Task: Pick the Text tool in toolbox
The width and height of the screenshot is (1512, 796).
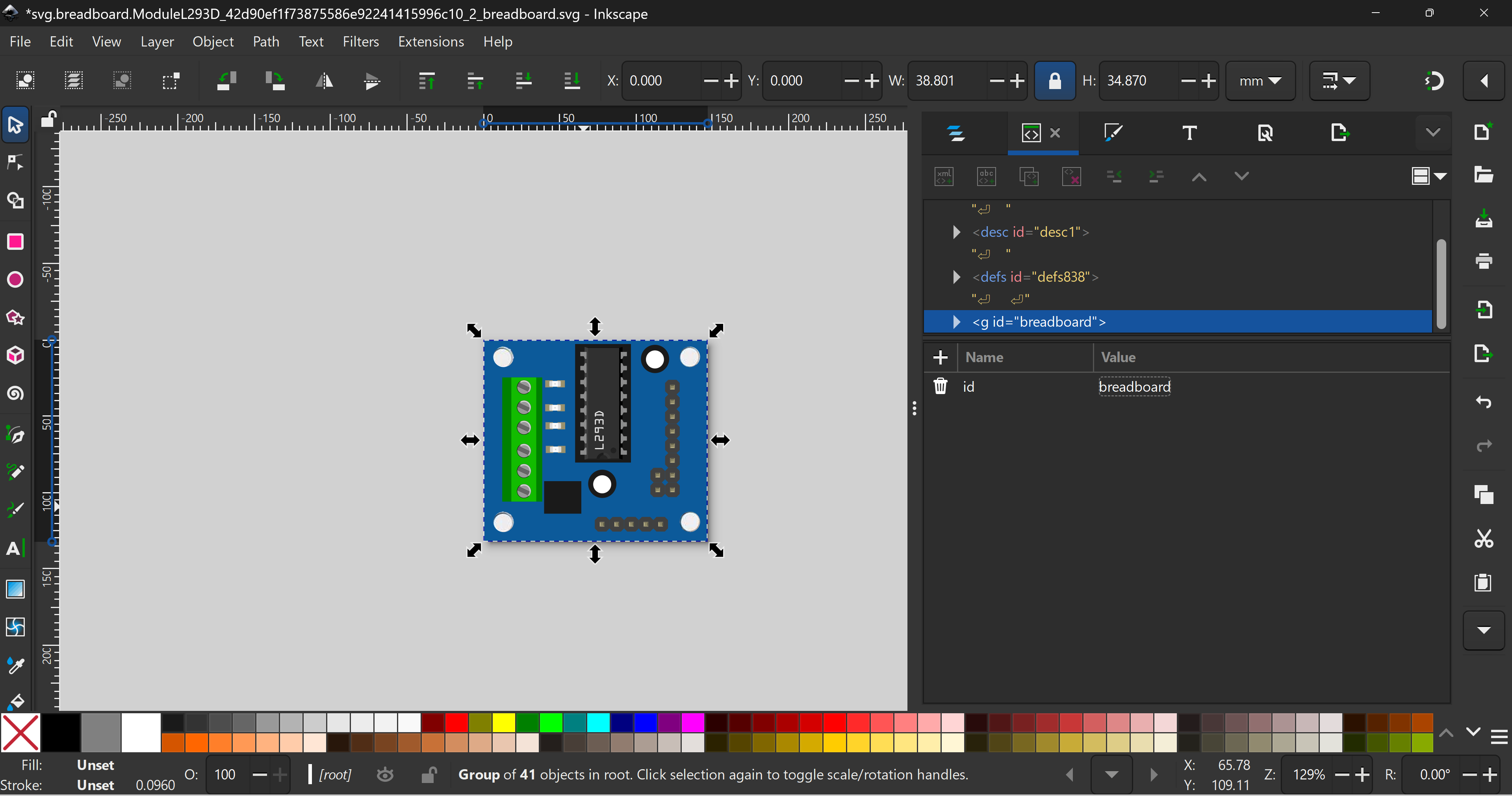Action: pyautogui.click(x=15, y=549)
